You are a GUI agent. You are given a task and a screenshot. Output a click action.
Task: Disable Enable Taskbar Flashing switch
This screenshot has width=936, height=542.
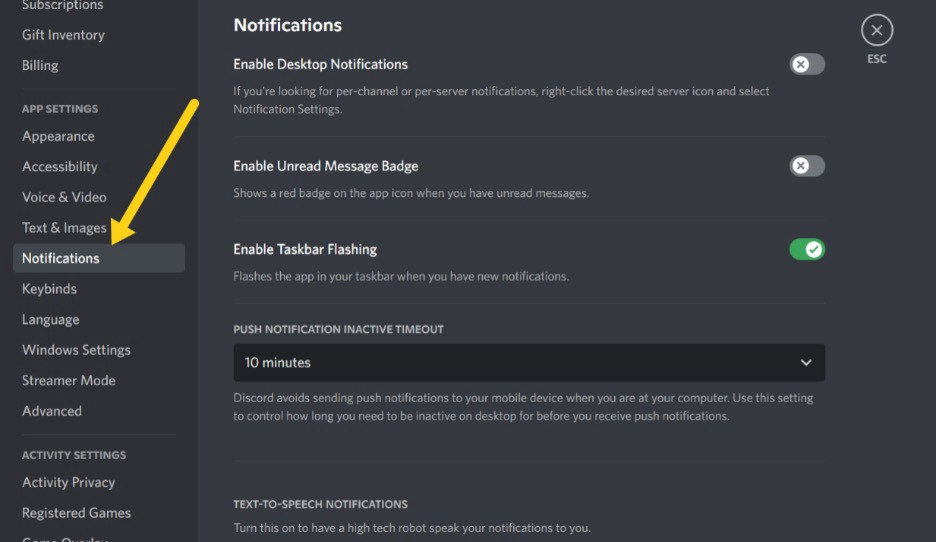(x=807, y=249)
